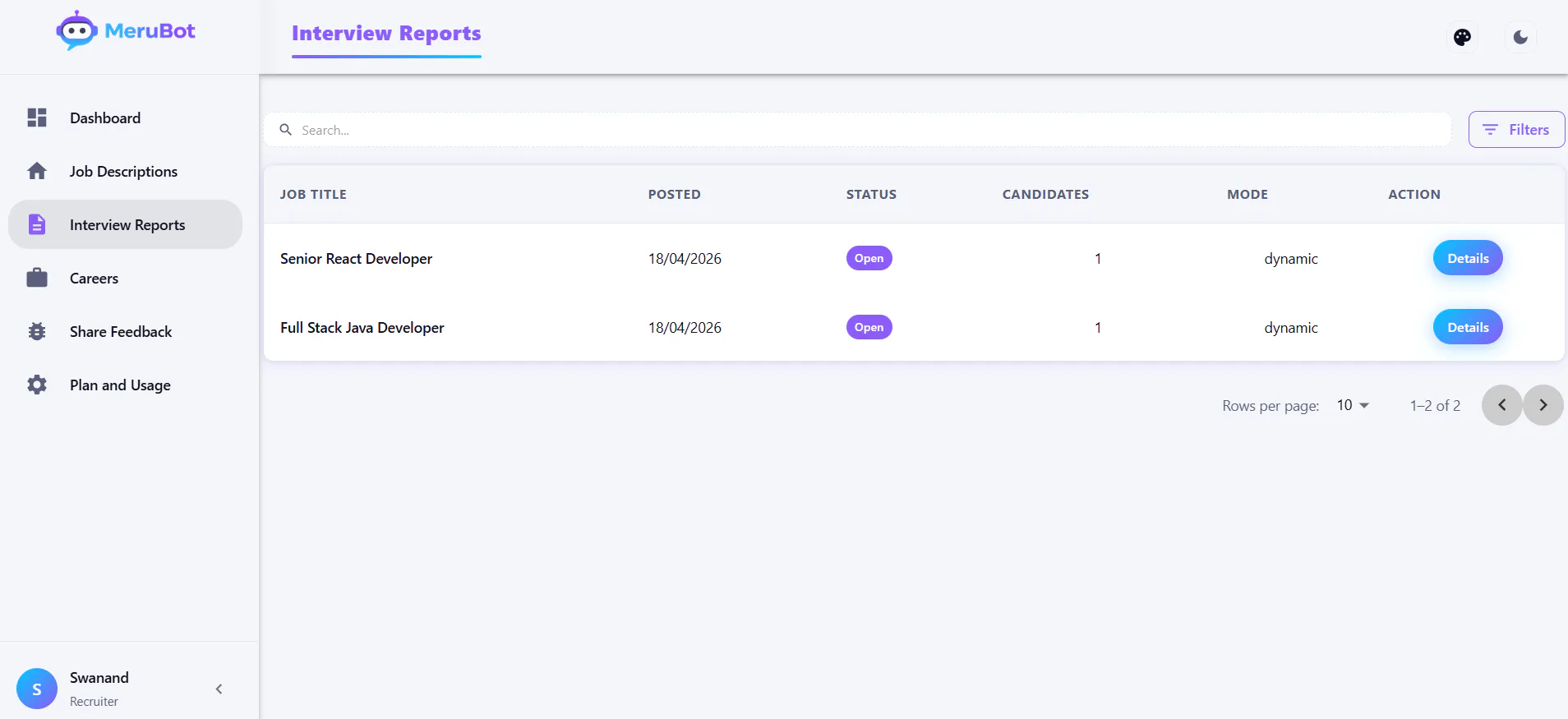
Task: Open Dashboard from the sidebar
Action: (x=125, y=118)
